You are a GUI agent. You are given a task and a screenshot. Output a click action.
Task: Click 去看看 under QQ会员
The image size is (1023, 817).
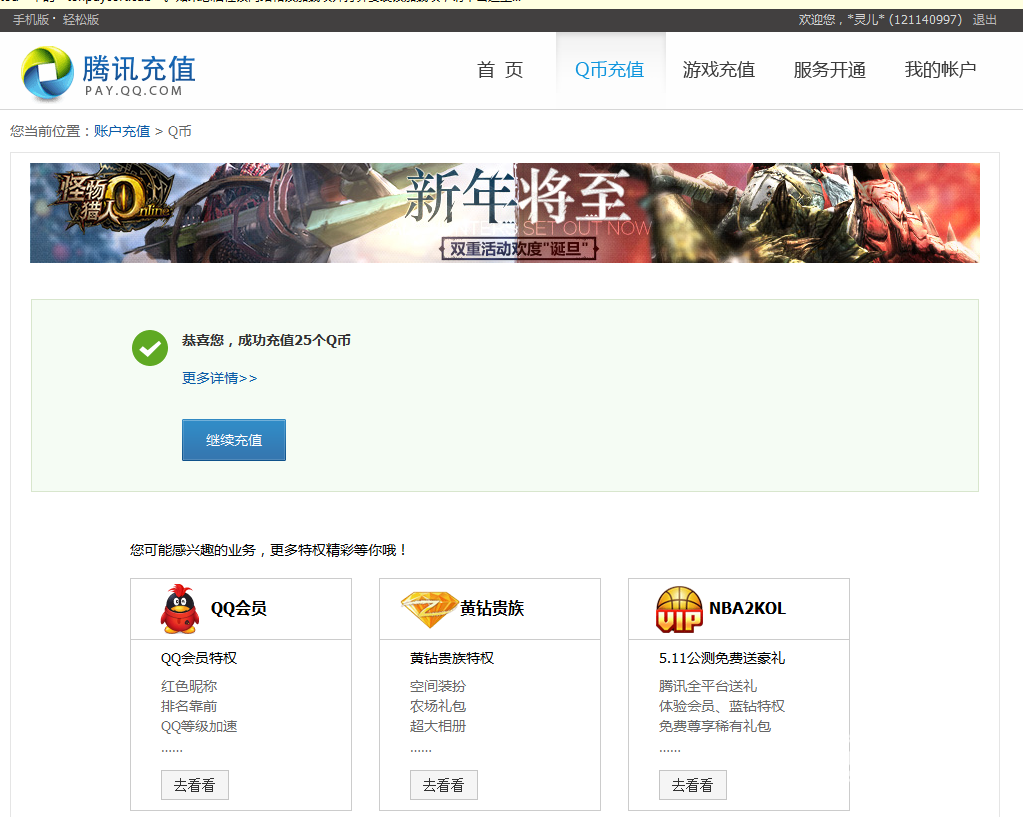[x=194, y=785]
